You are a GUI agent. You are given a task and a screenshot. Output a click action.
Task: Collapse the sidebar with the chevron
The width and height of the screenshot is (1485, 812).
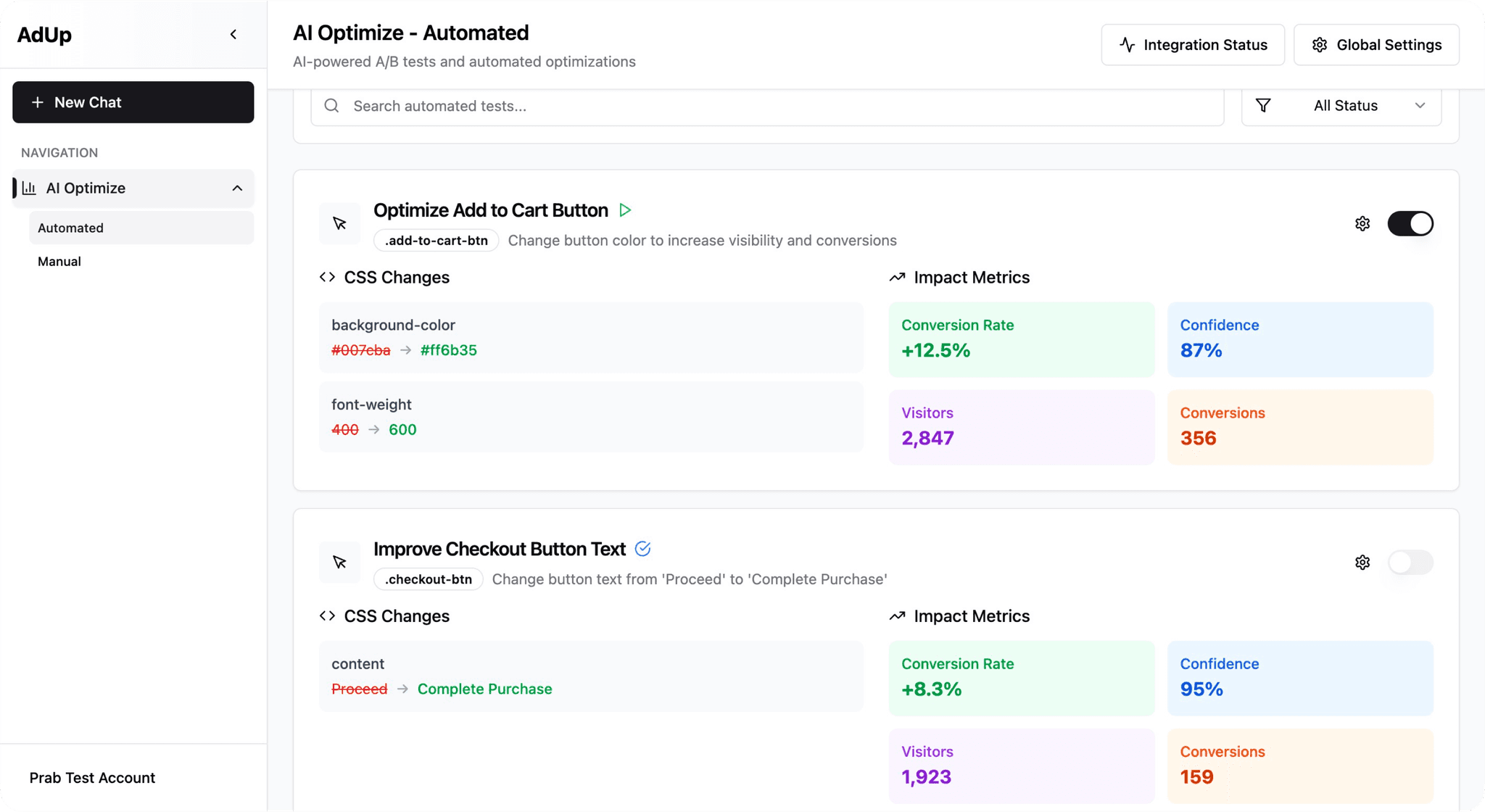[233, 33]
